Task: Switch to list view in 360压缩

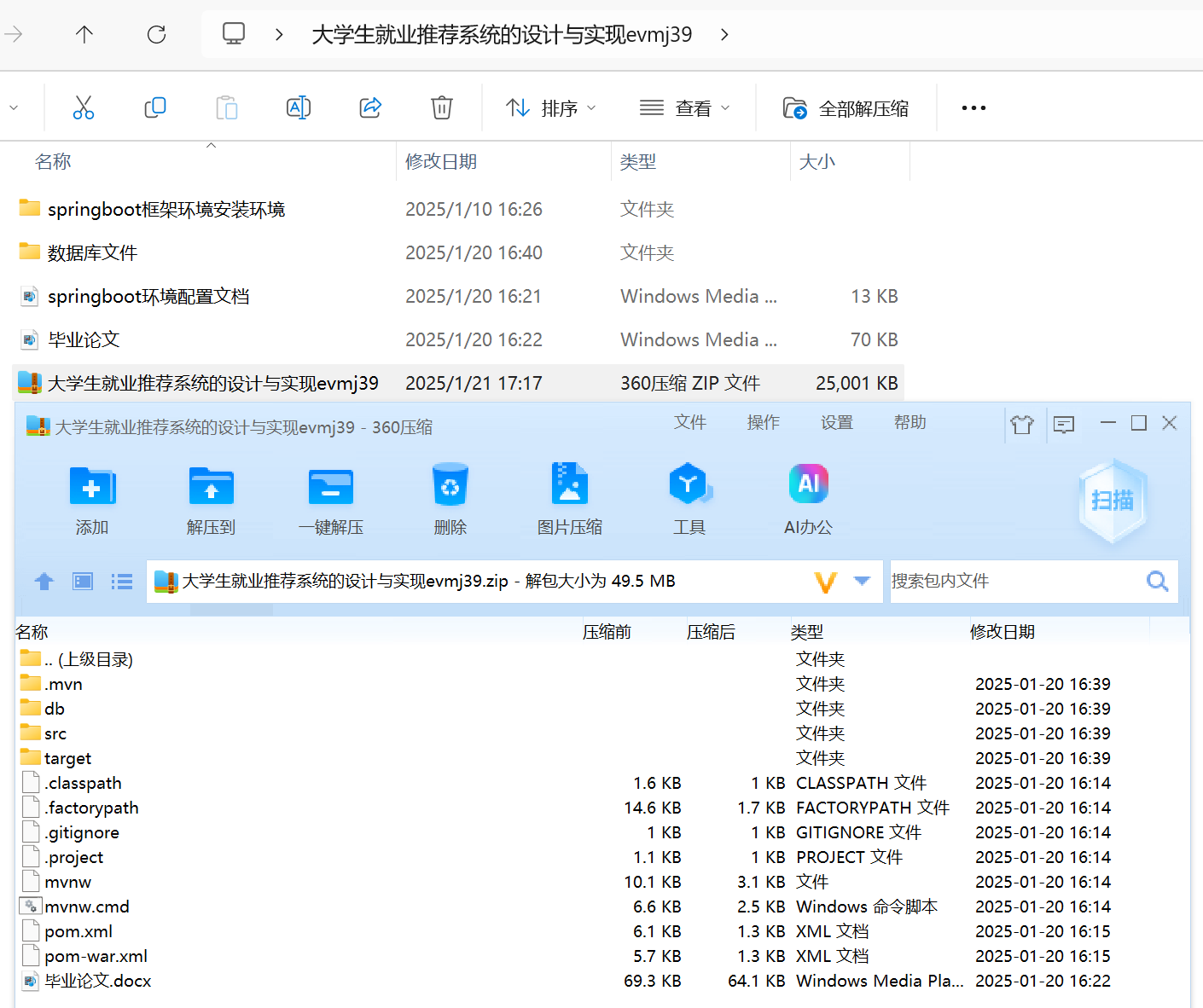Action: (x=122, y=582)
